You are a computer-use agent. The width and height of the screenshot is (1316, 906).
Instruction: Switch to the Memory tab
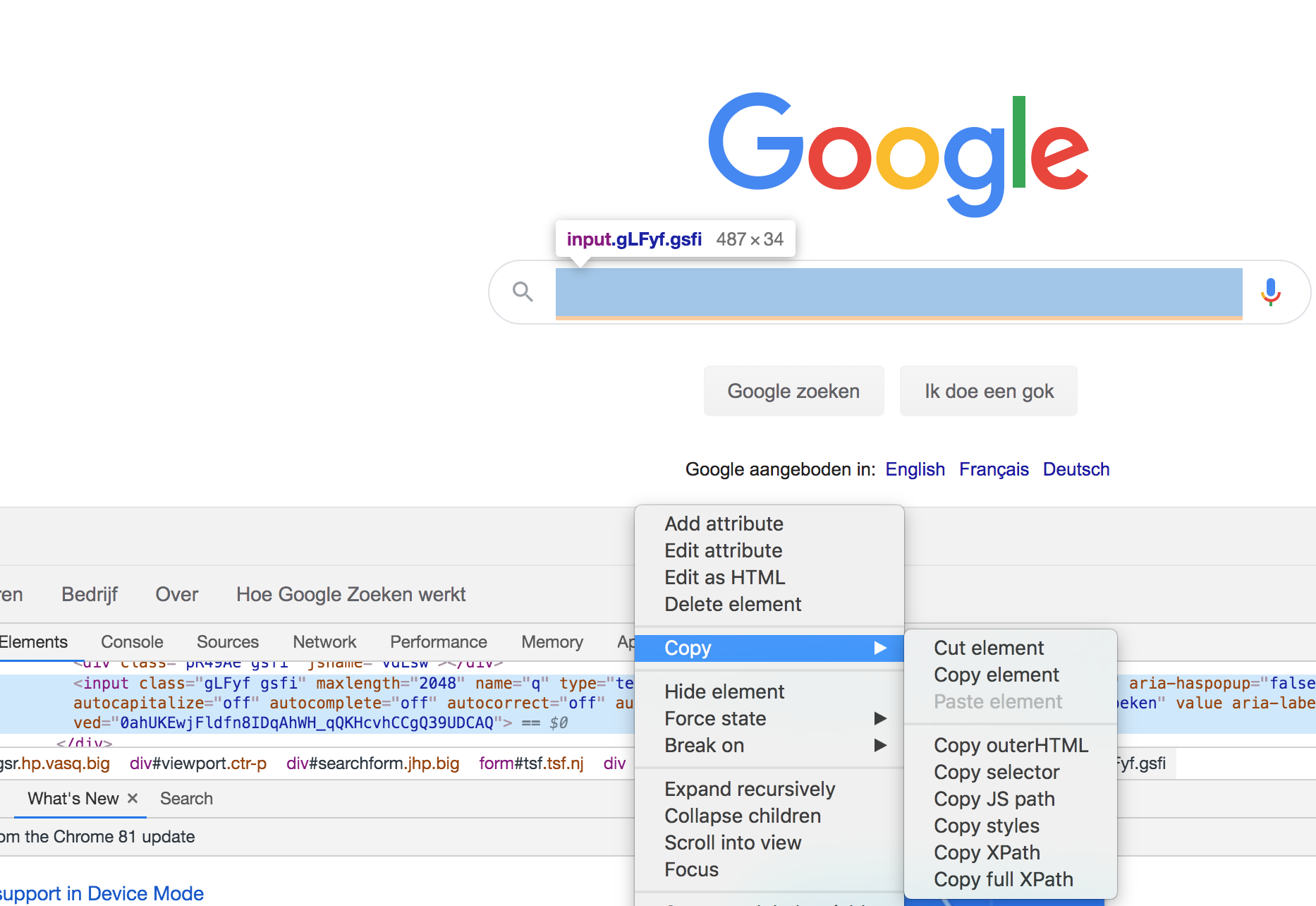tap(552, 641)
